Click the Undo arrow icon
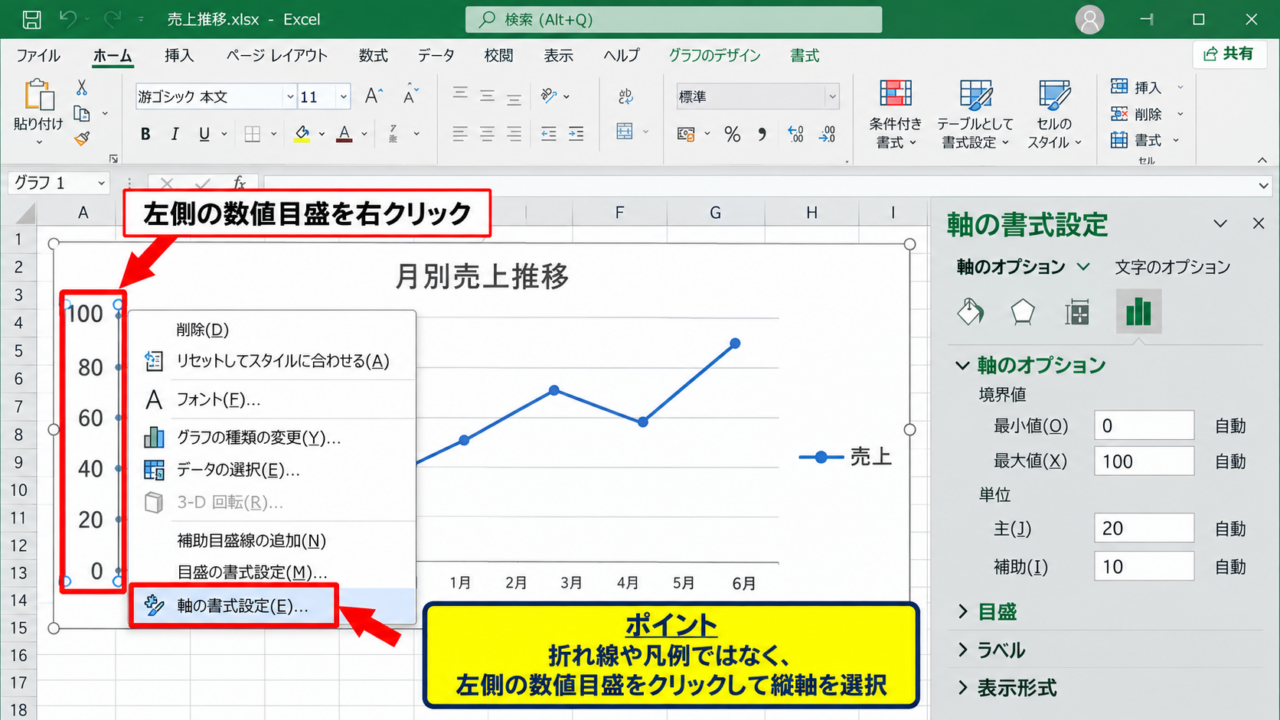1280x720 pixels. (x=68, y=19)
